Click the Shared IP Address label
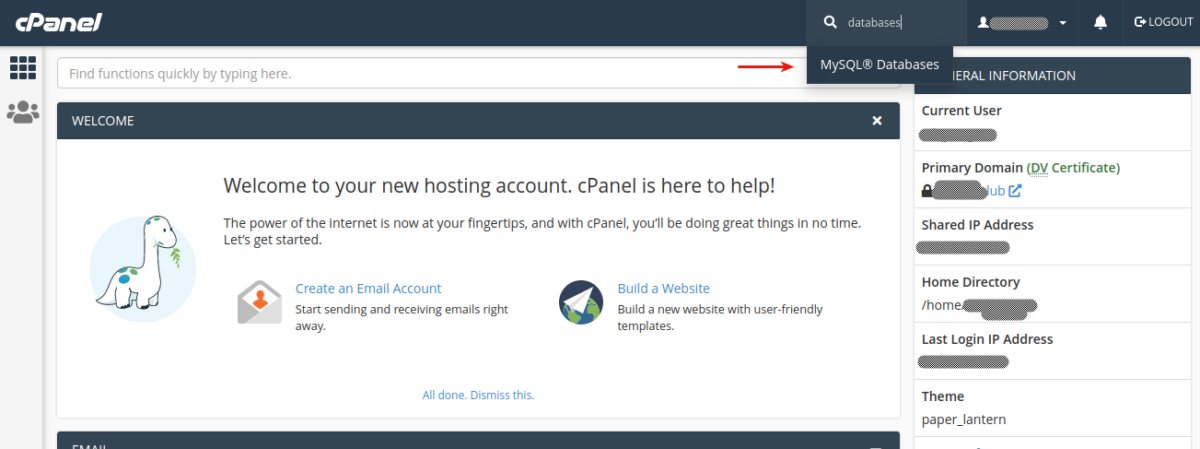Screen dimensions: 1200x449 (x=977, y=225)
